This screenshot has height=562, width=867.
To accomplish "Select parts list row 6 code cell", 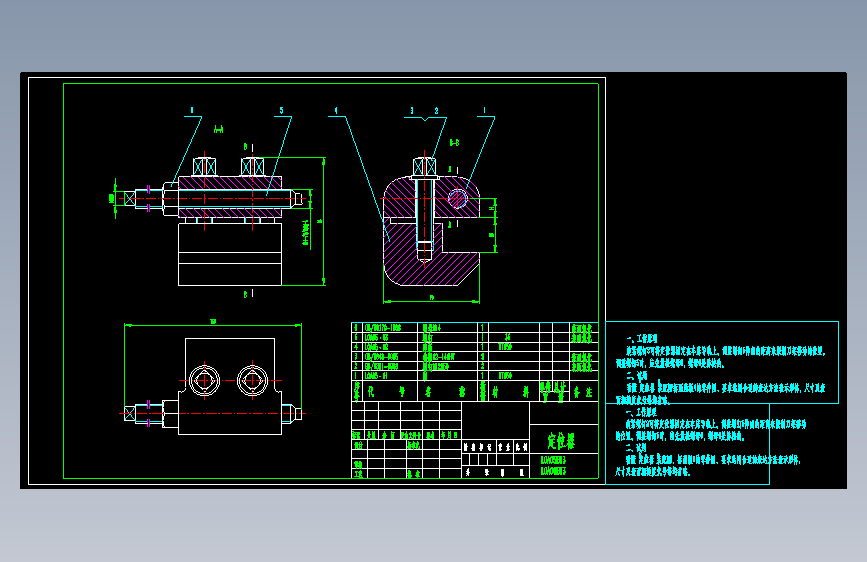I will point(390,327).
